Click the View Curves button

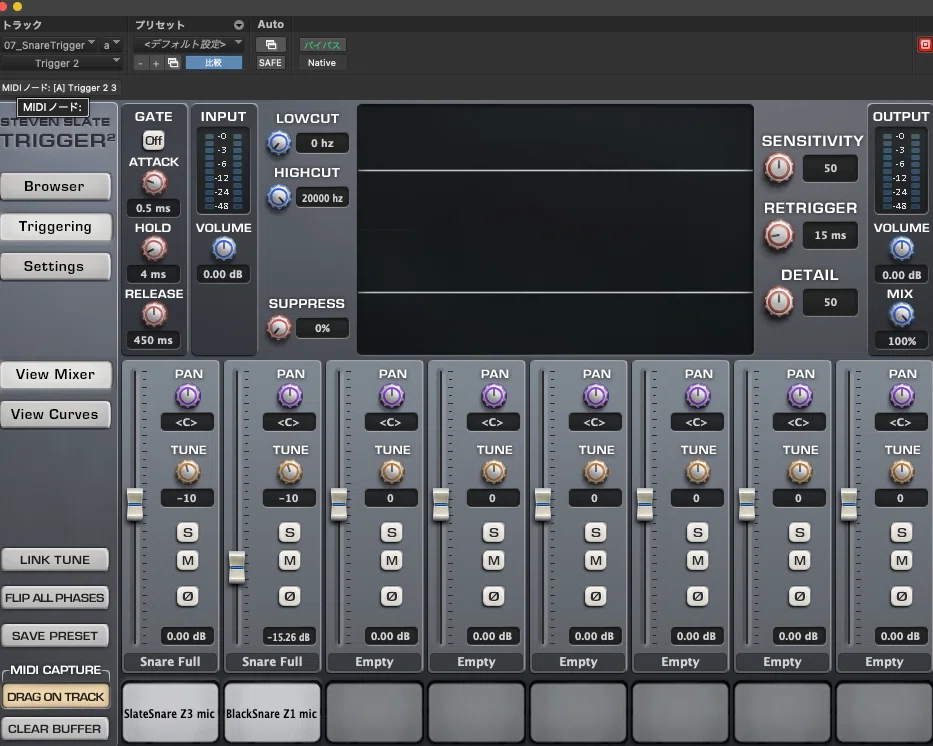coord(55,415)
